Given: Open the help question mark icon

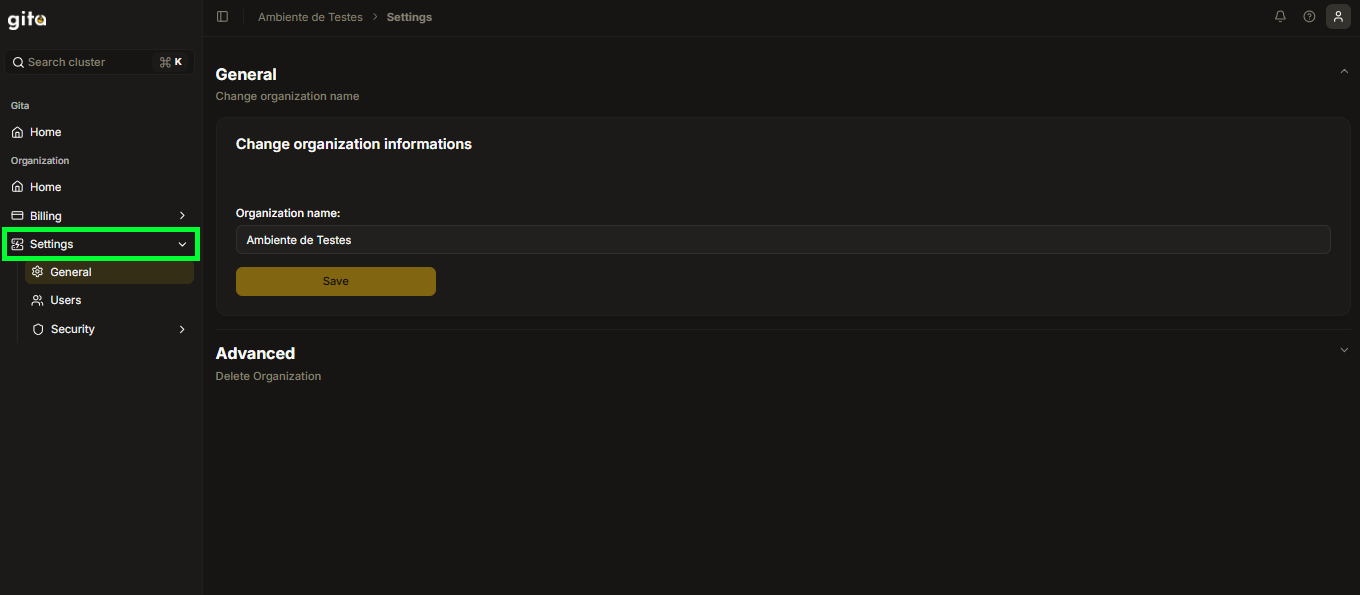Looking at the screenshot, I should [x=1309, y=17].
